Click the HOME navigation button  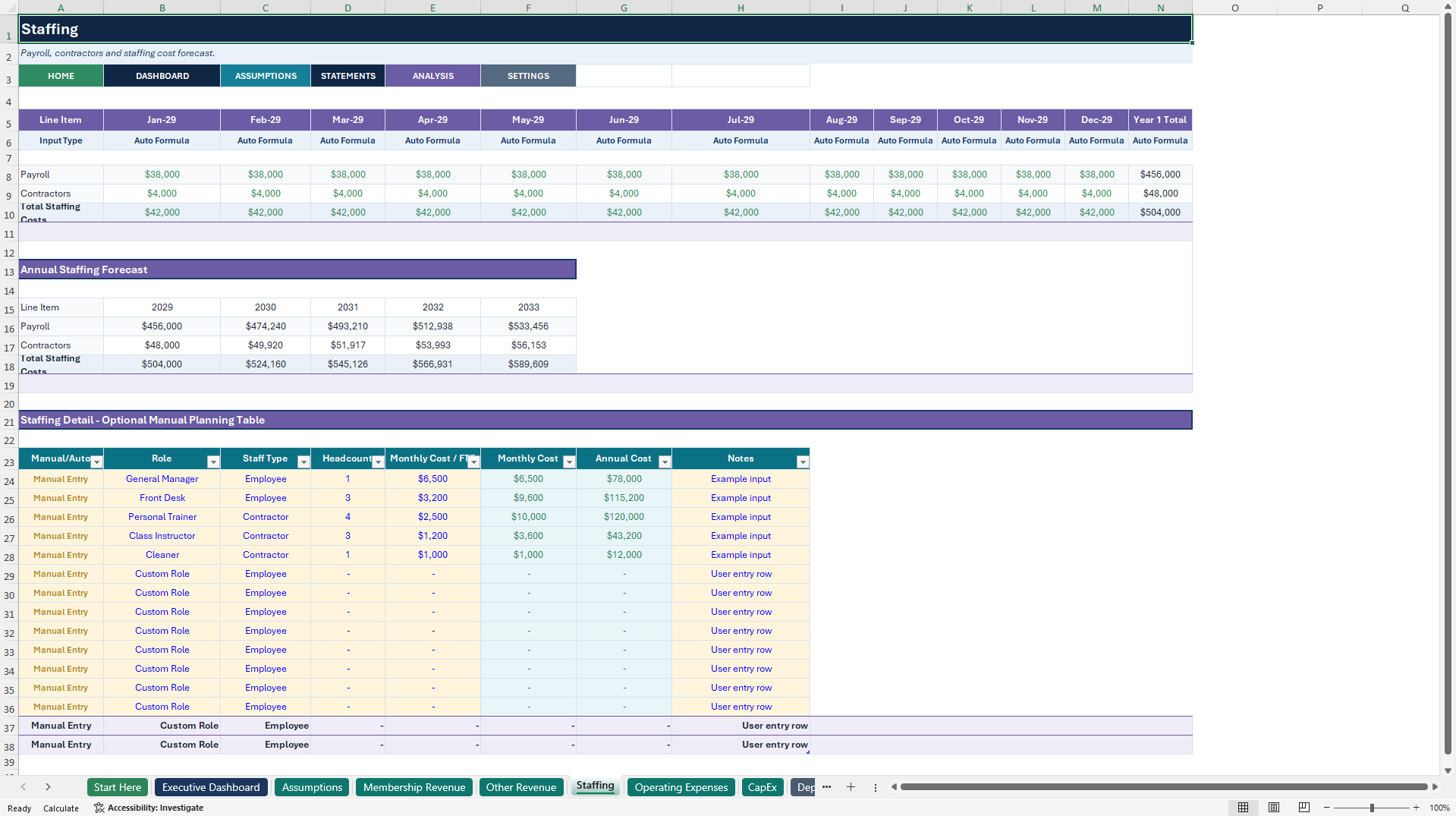tap(61, 76)
